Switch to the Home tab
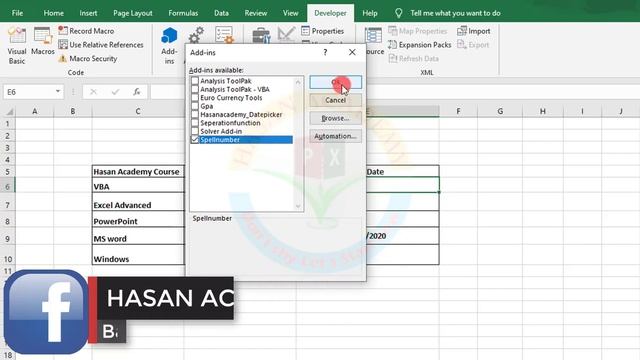This screenshot has width=640, height=360. point(53,13)
